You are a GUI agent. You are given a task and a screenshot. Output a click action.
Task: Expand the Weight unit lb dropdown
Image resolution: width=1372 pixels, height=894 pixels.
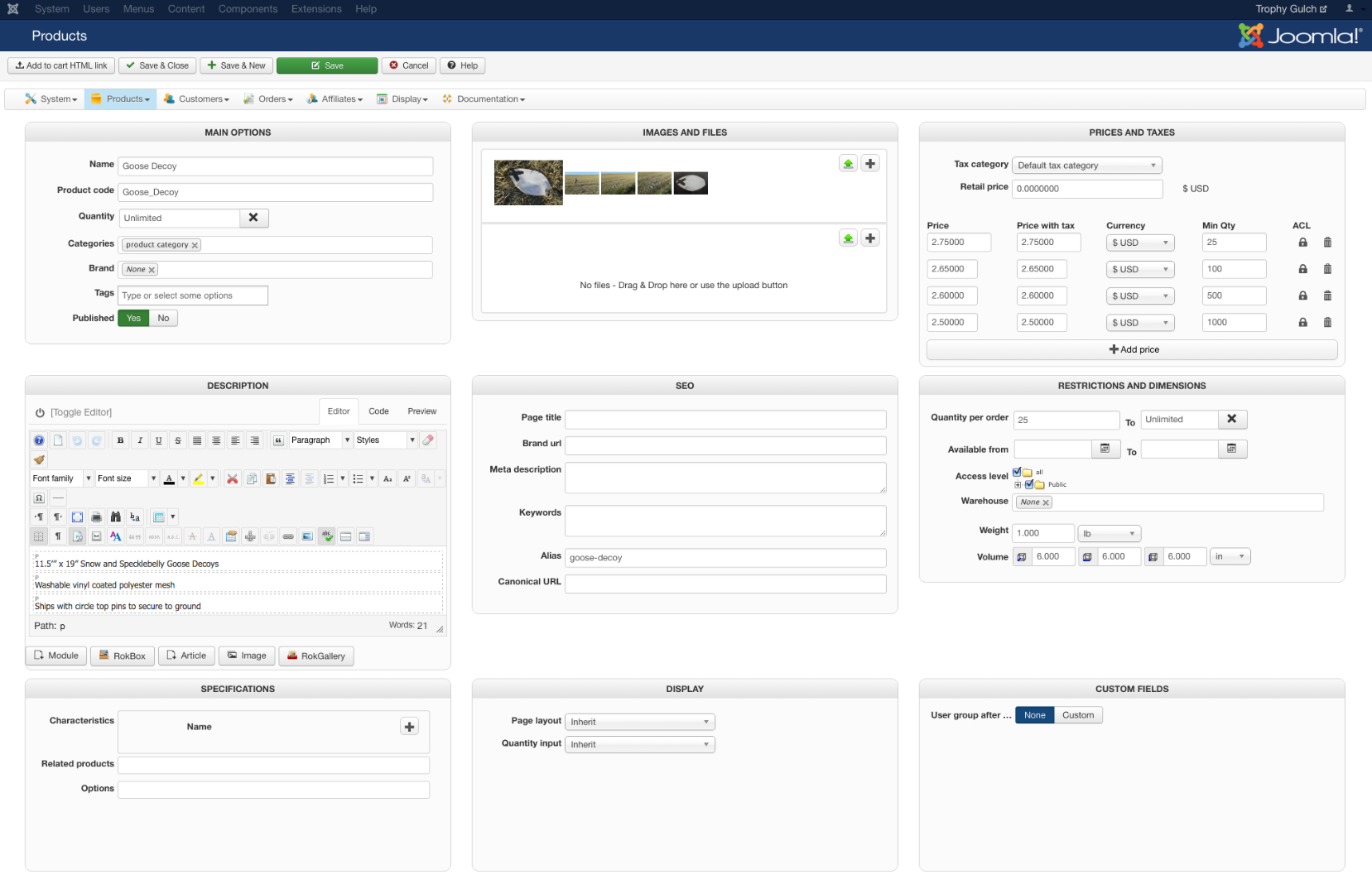(x=1109, y=534)
